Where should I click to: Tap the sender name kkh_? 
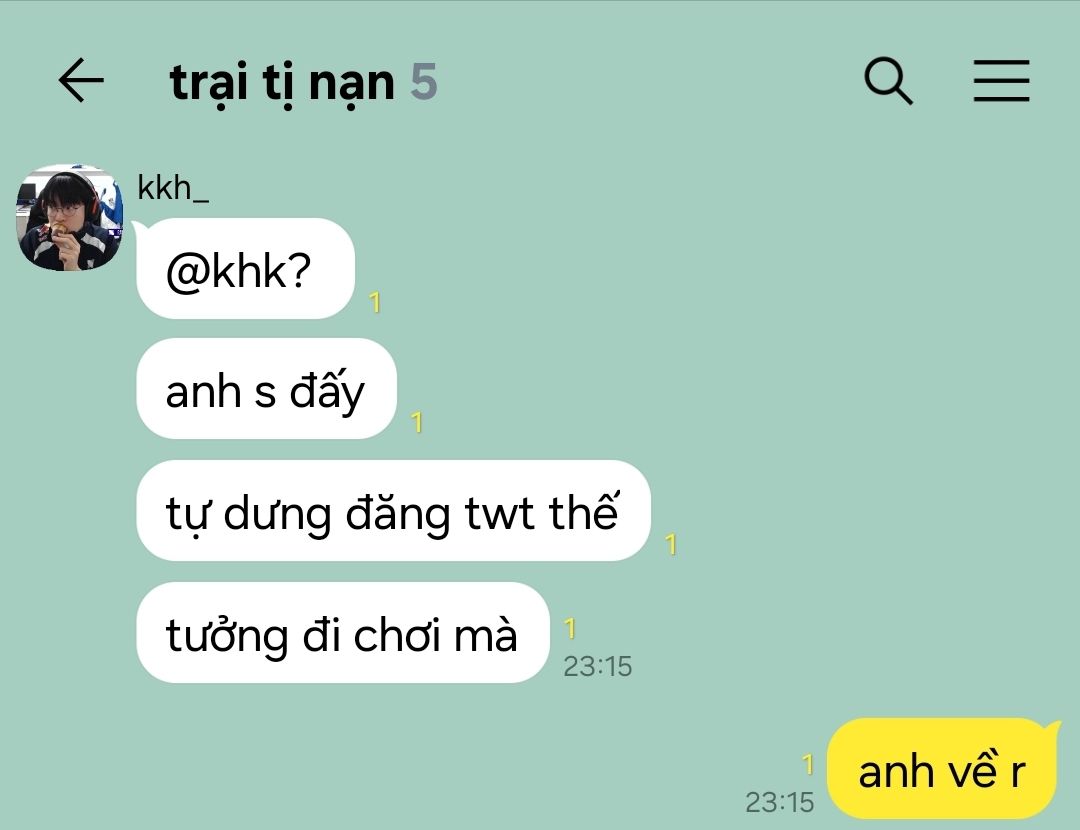173,187
